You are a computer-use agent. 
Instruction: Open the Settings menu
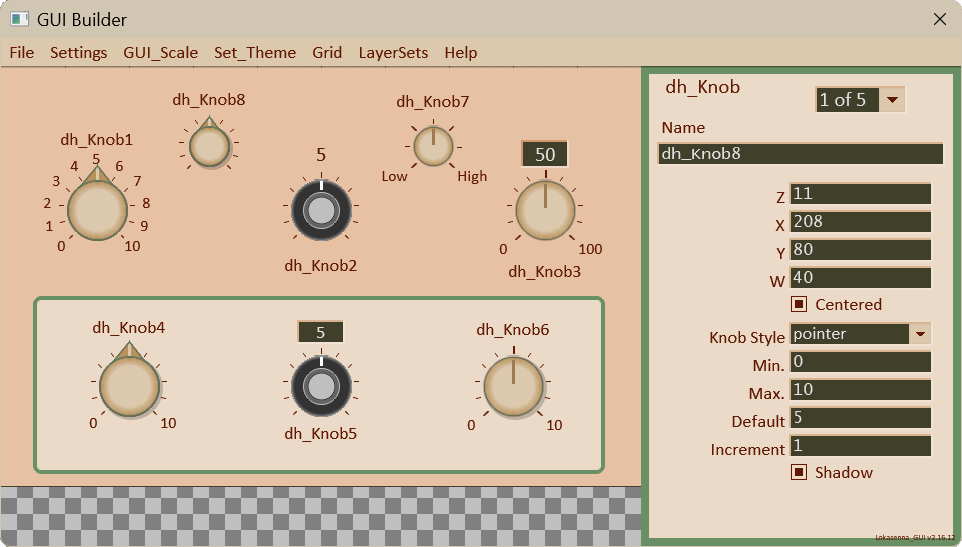tap(79, 53)
